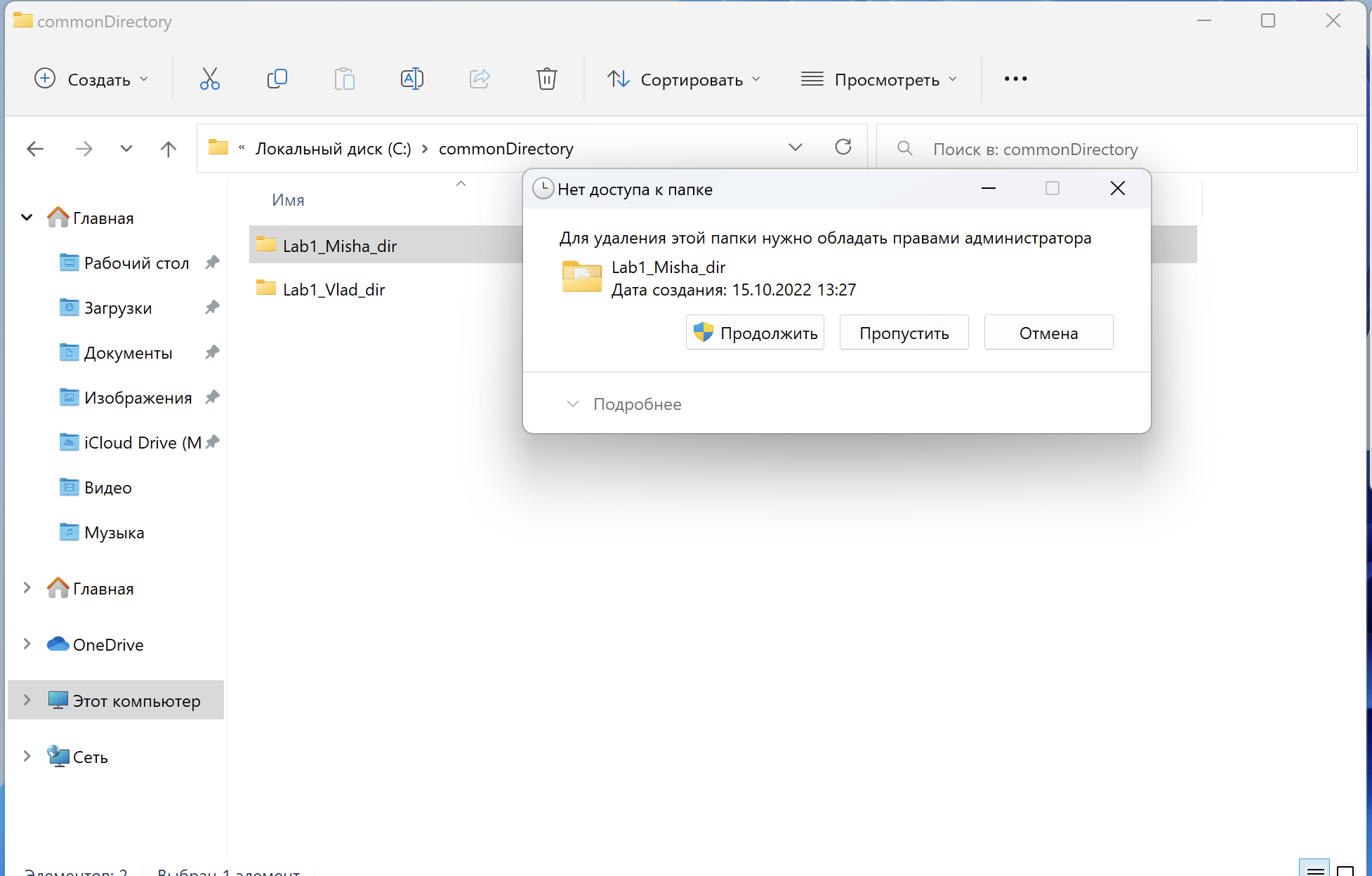Navigate up with the up arrow

[168, 149]
